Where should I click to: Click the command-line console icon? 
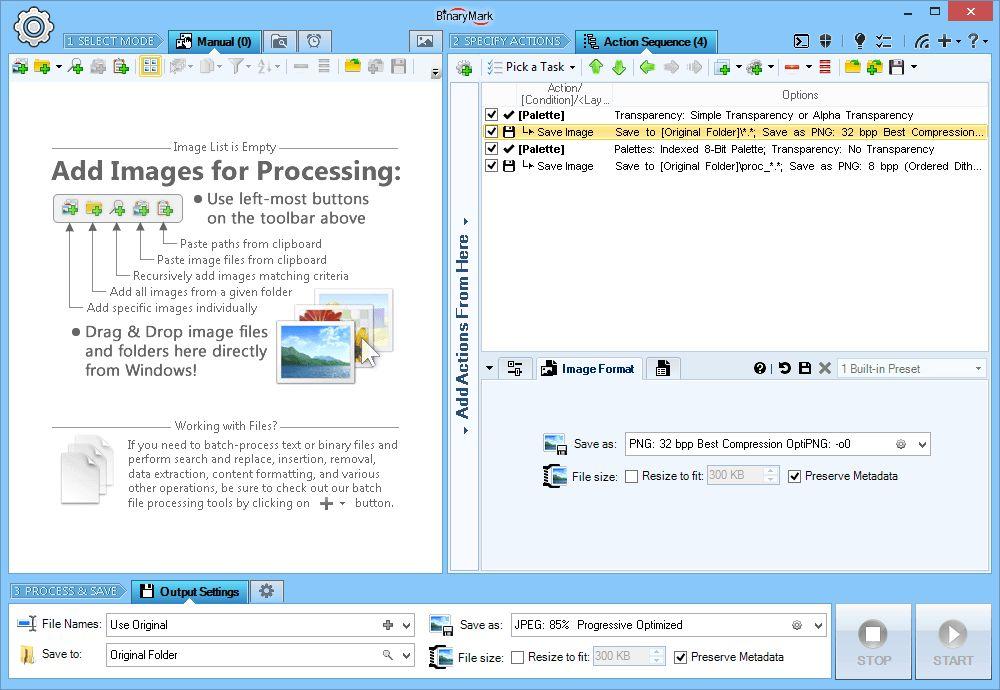801,41
